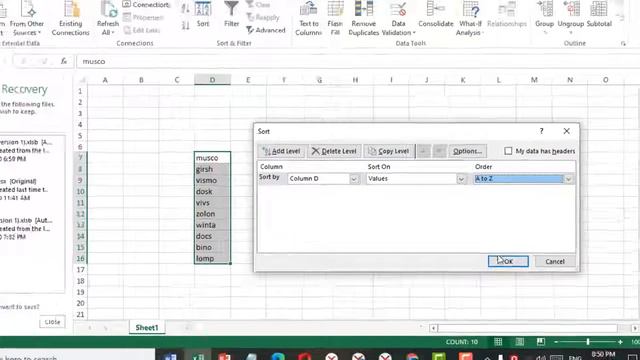Select column D header

click(x=212, y=80)
